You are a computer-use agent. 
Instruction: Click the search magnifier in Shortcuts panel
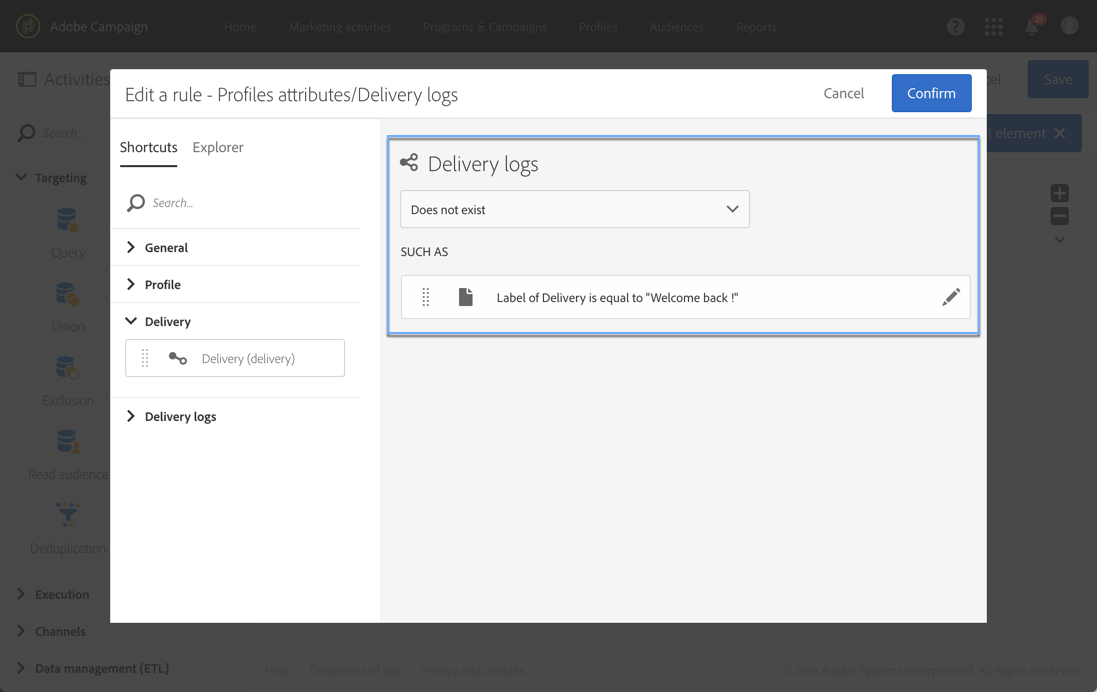(x=136, y=203)
